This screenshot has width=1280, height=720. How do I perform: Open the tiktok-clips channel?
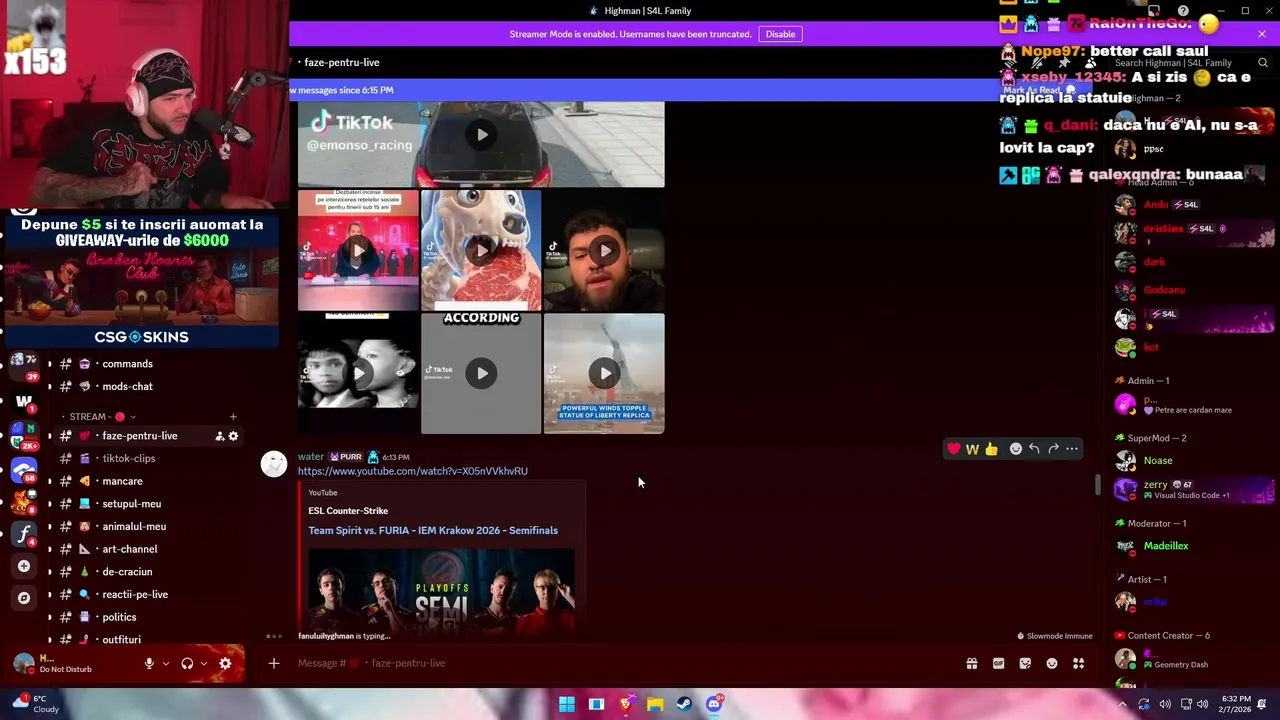coord(128,458)
